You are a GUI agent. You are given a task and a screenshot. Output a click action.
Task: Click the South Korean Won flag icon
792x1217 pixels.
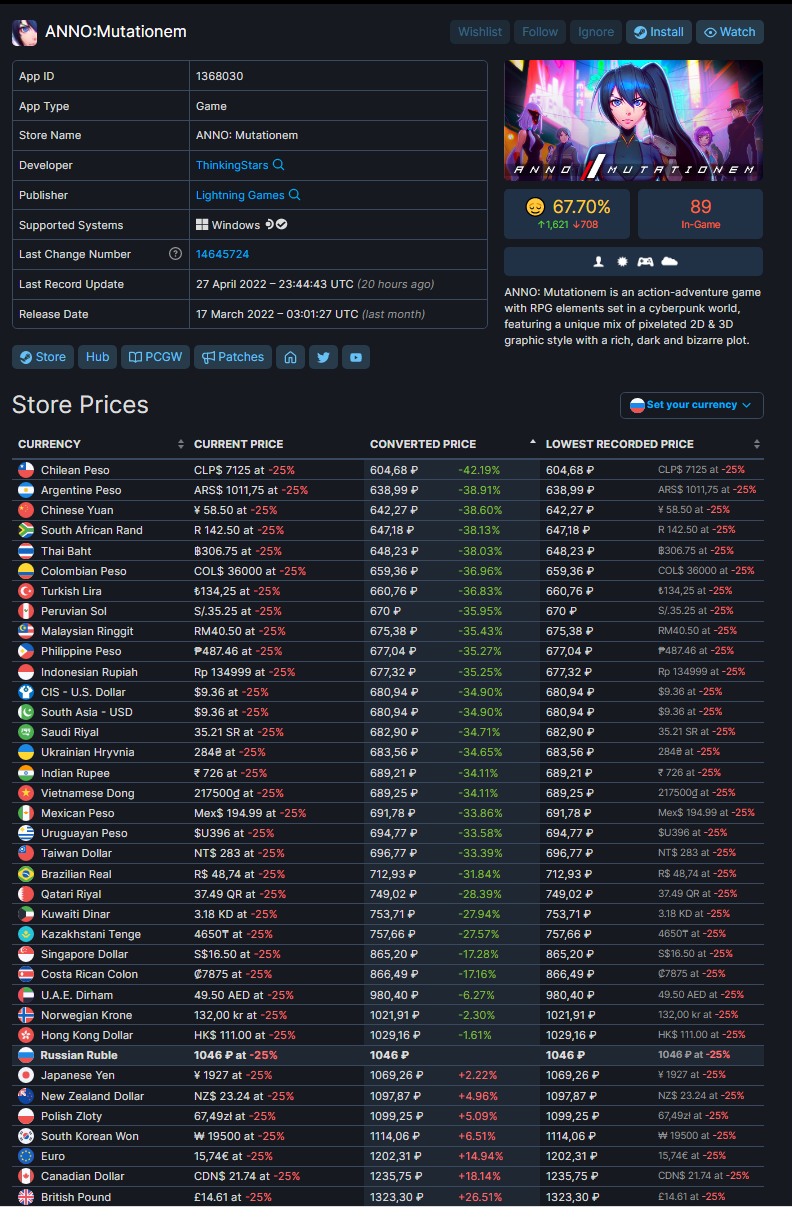point(26,1136)
